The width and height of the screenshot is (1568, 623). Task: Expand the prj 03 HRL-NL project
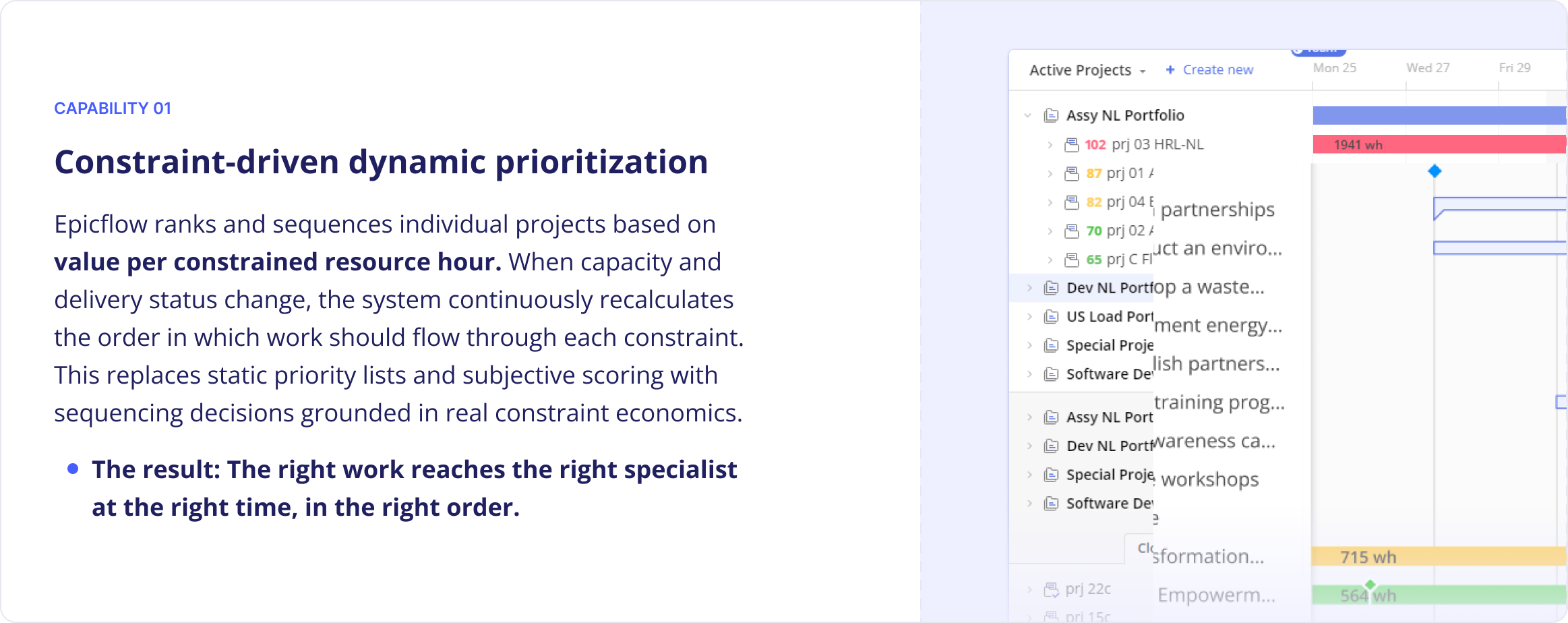coord(1050,145)
